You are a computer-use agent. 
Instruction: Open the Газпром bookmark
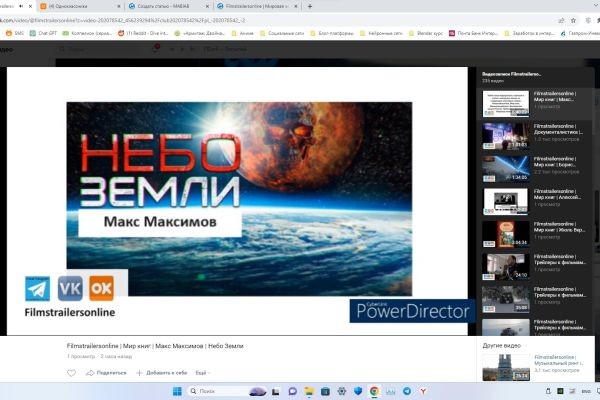pos(580,33)
